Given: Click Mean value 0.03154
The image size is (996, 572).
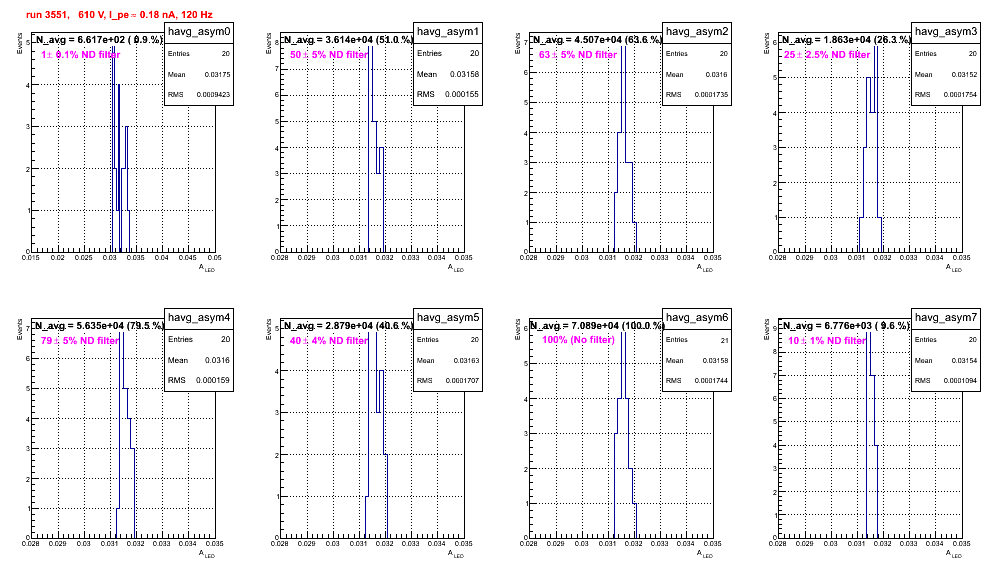Looking at the screenshot, I should [964, 360].
